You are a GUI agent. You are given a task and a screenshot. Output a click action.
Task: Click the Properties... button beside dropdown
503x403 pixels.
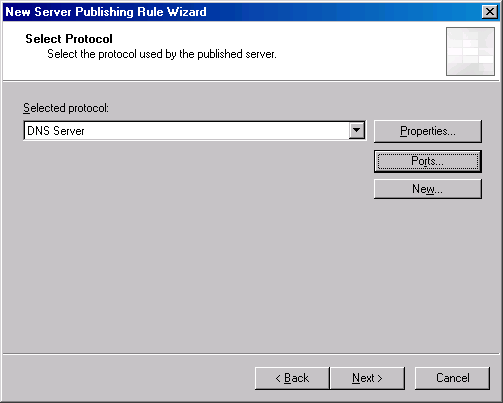click(x=428, y=131)
